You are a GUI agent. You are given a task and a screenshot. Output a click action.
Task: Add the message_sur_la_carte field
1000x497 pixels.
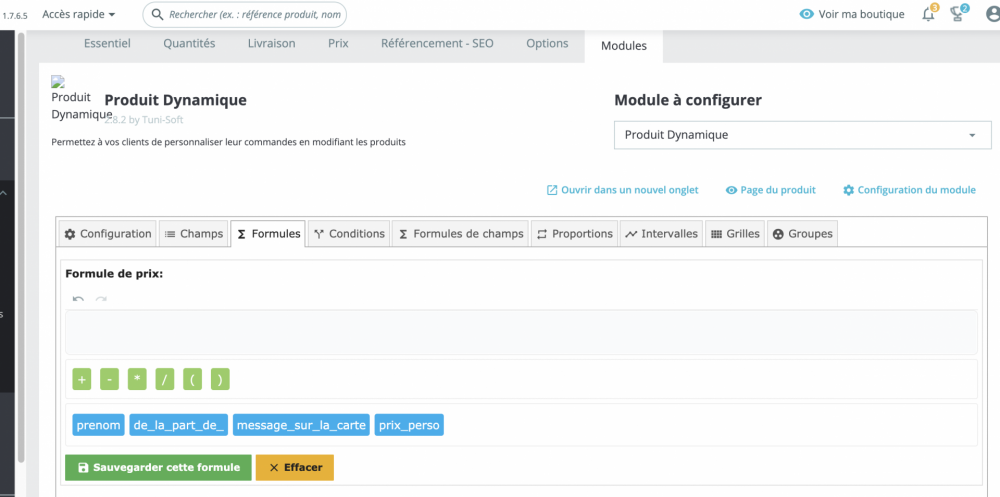(x=302, y=425)
